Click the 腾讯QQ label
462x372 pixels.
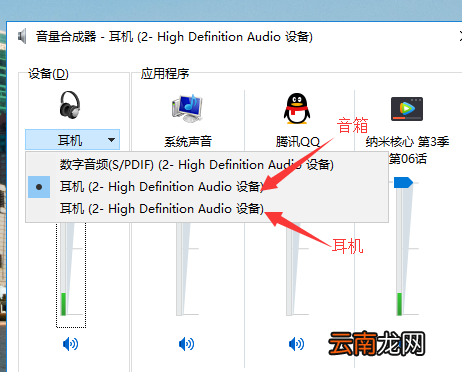coord(298,142)
